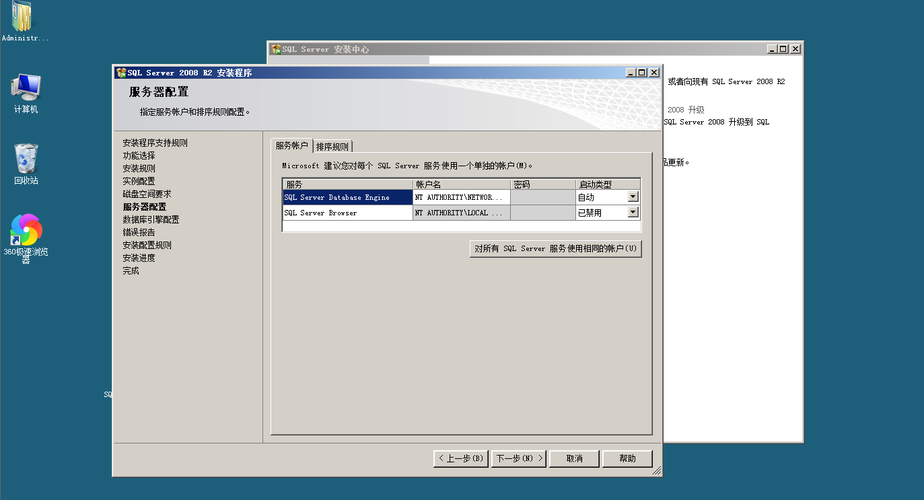Launch 360极速浏览器 desktop shortcut

[x=25, y=237]
